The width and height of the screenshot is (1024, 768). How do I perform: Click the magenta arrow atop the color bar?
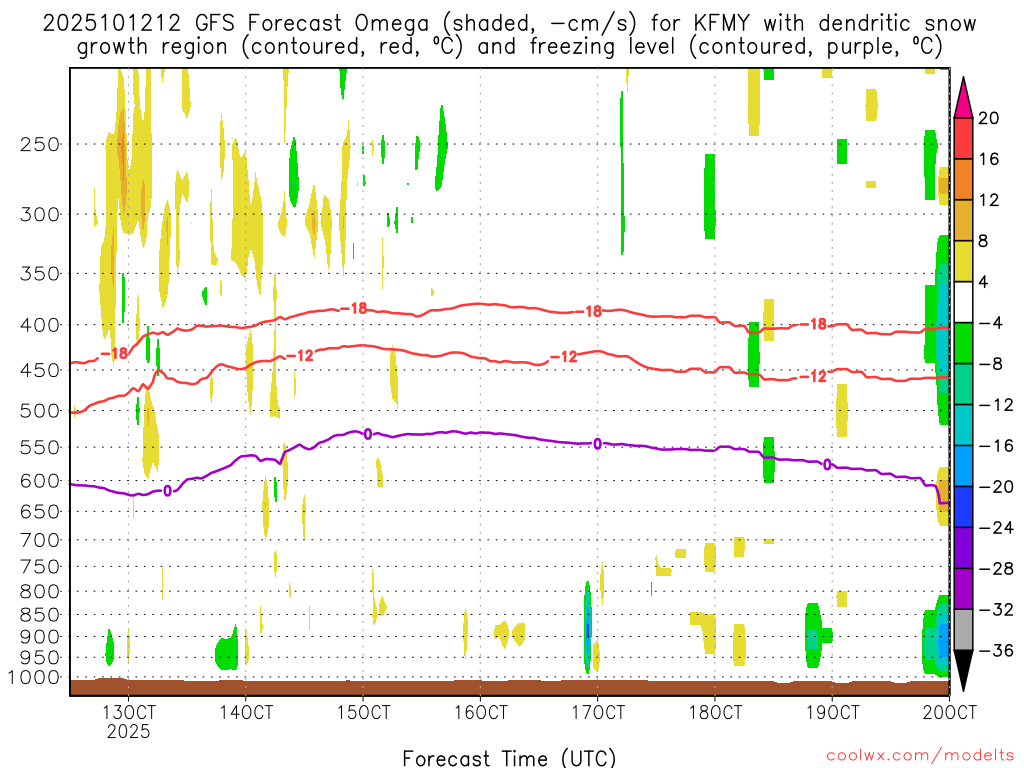pos(963,98)
